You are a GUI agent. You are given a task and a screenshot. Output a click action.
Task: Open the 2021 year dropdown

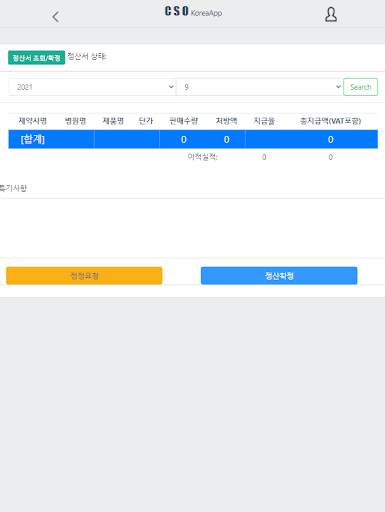pos(92,87)
